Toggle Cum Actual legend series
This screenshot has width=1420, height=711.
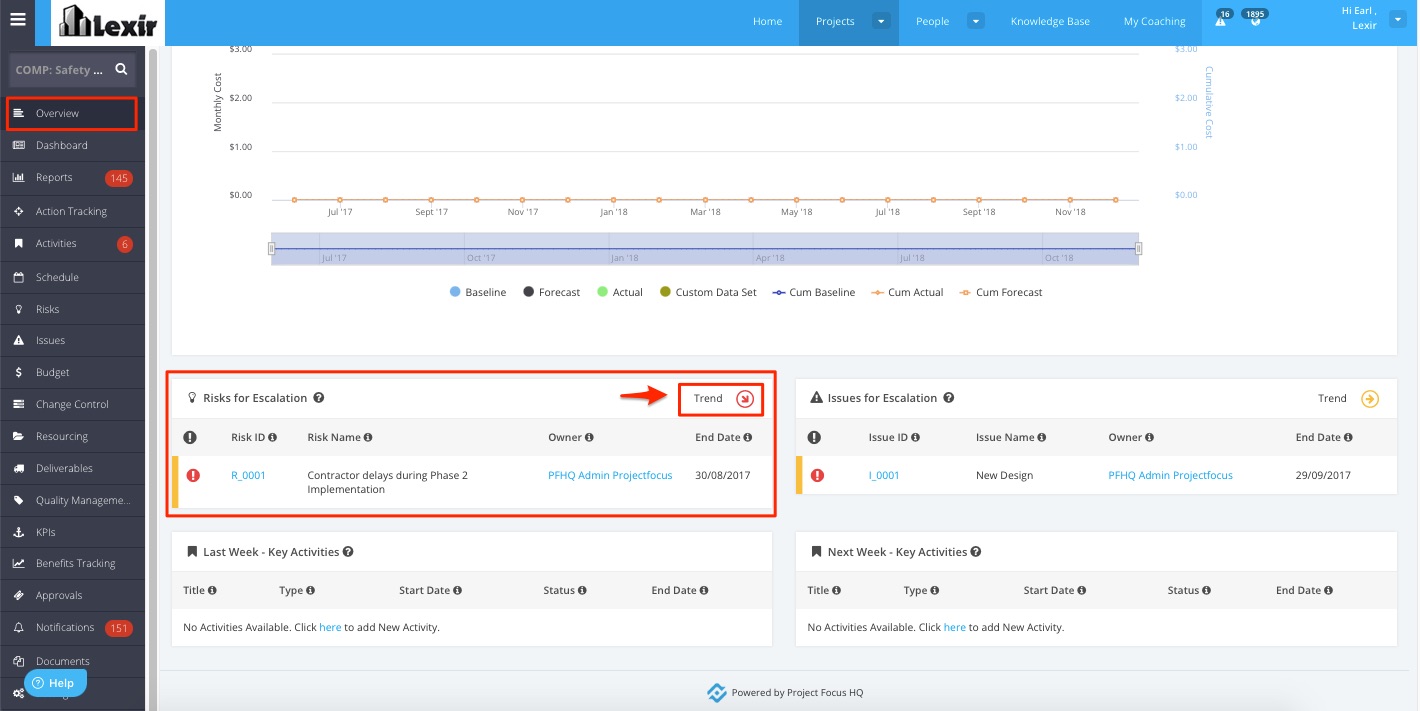(907, 293)
